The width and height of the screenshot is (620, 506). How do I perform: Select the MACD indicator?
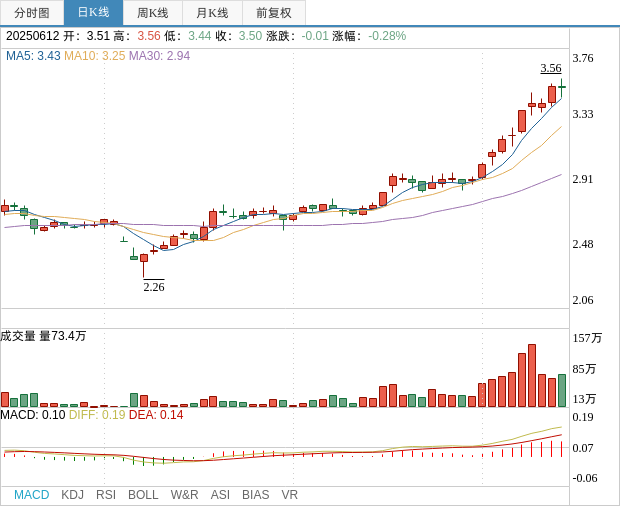pyautogui.click(x=32, y=495)
